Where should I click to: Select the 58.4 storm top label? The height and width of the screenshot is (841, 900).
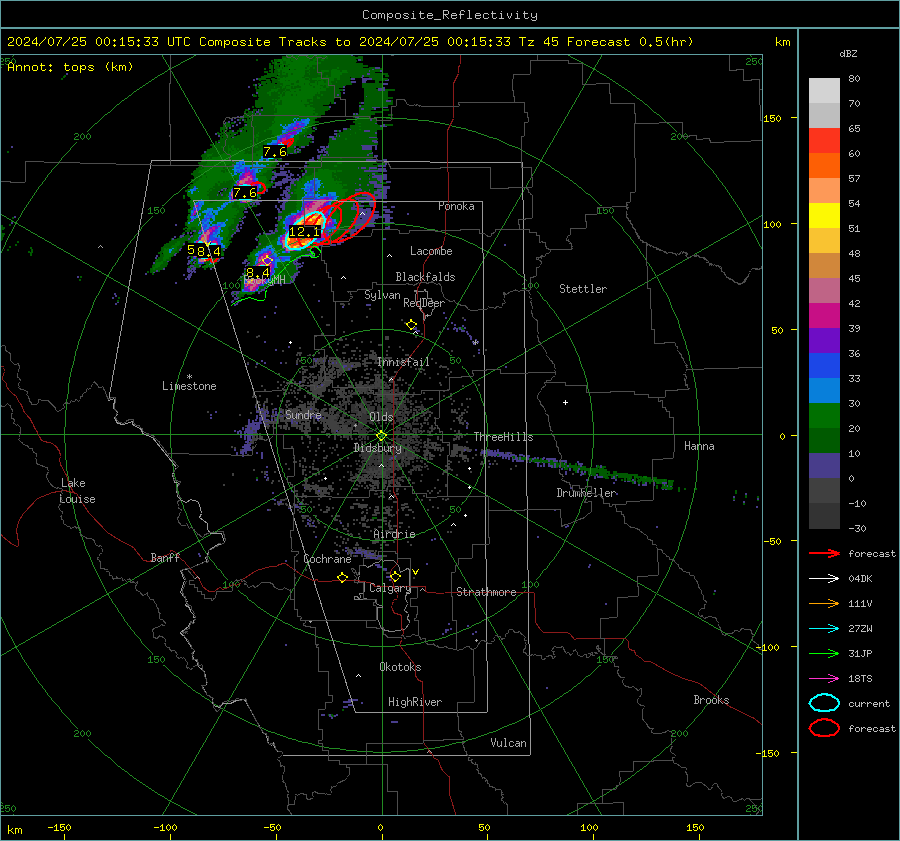[204, 251]
